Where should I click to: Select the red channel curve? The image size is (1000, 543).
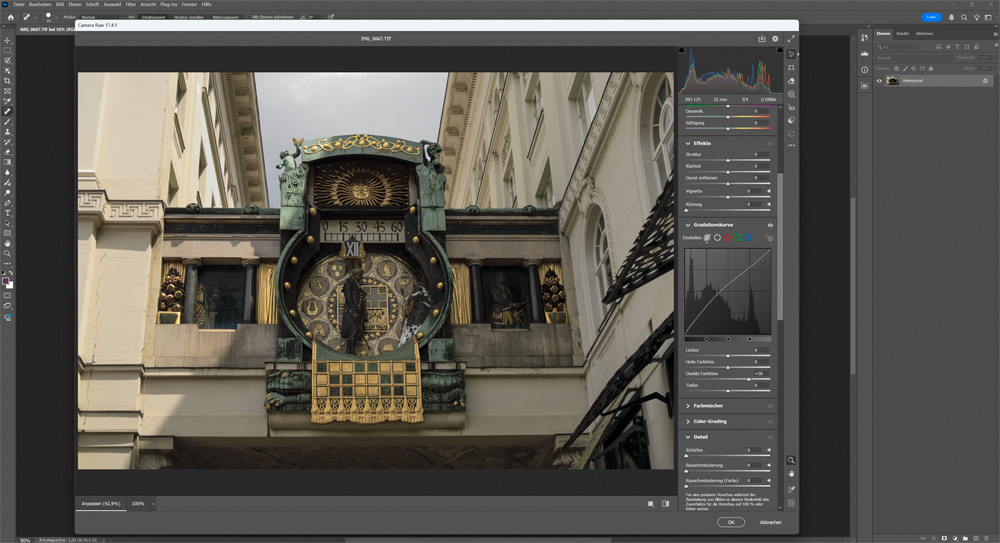click(x=728, y=237)
